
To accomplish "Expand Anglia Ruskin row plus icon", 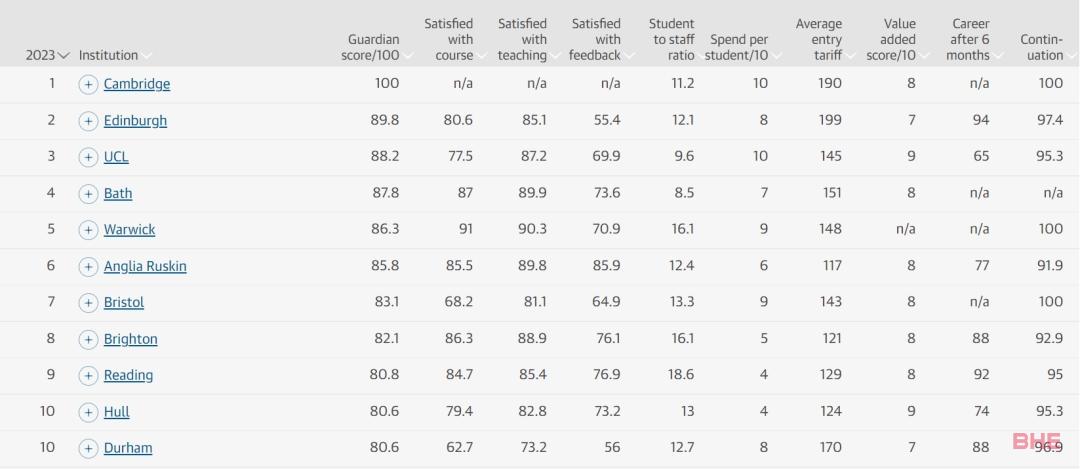I will point(88,267).
